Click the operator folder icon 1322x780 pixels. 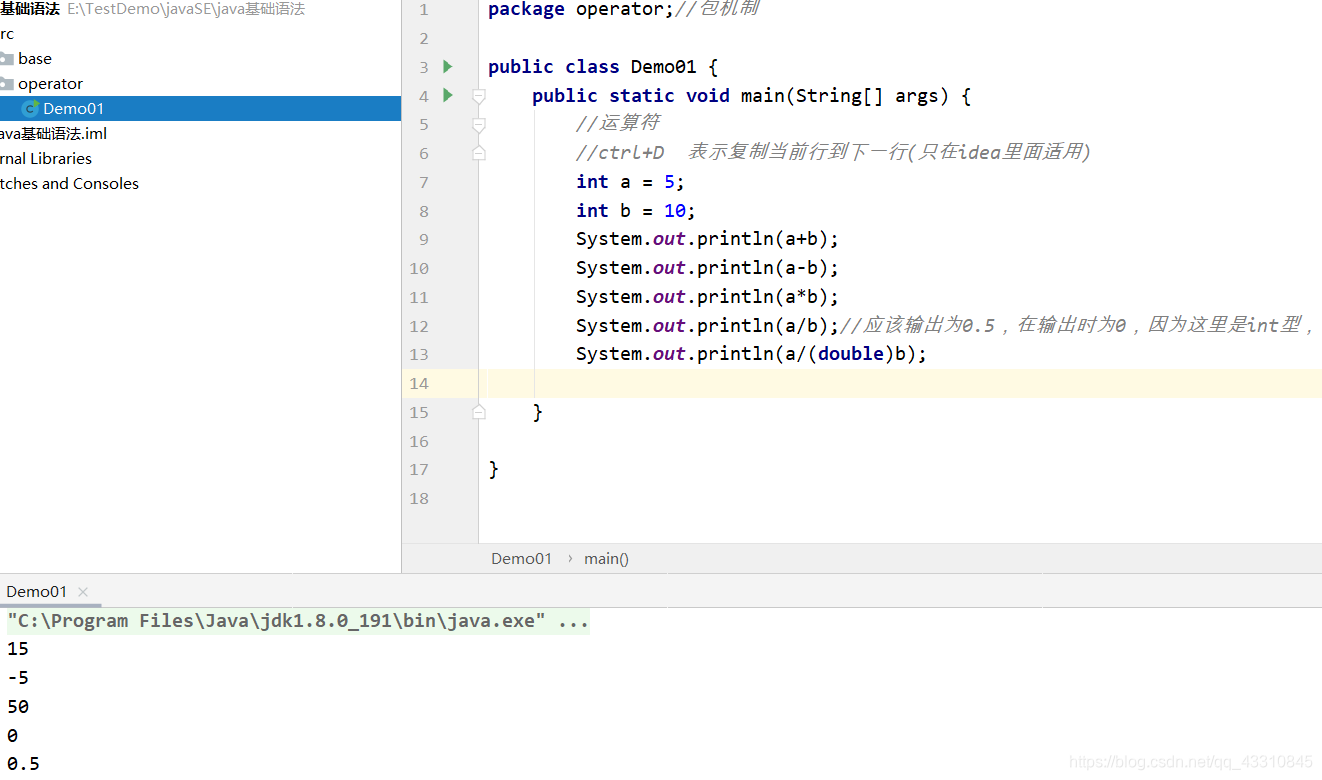(6, 84)
